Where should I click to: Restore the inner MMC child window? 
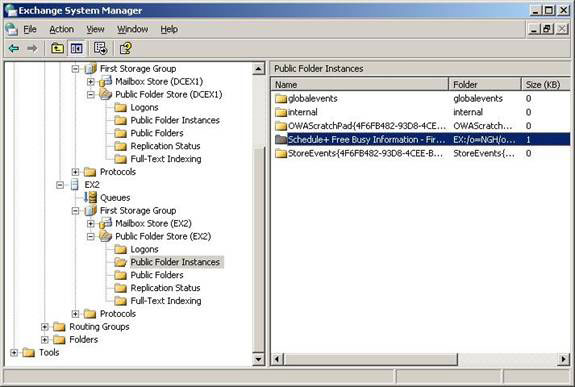coord(547,29)
